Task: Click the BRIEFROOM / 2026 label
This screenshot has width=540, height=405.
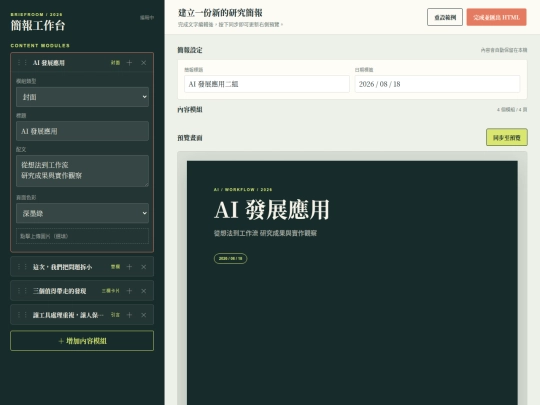Action: (x=37, y=14)
